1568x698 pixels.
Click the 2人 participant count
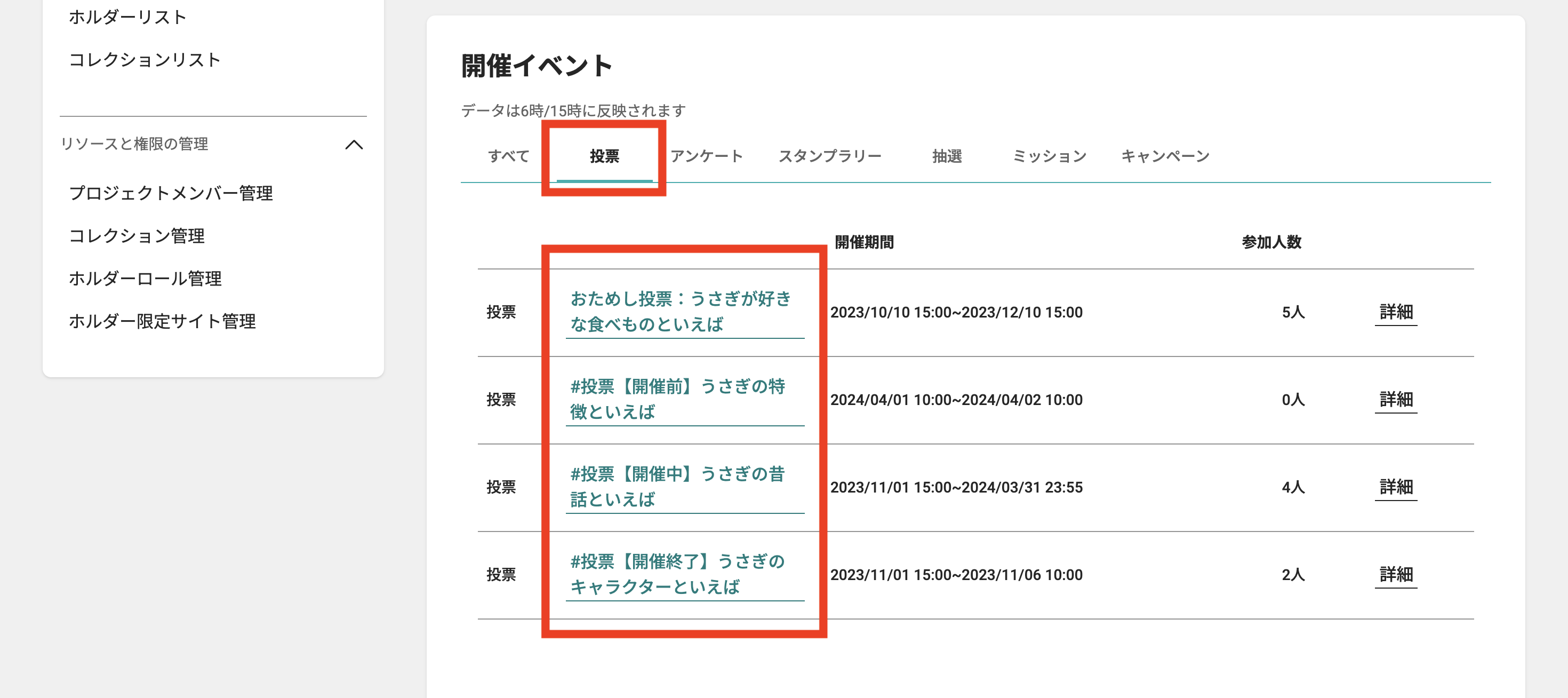[1293, 575]
